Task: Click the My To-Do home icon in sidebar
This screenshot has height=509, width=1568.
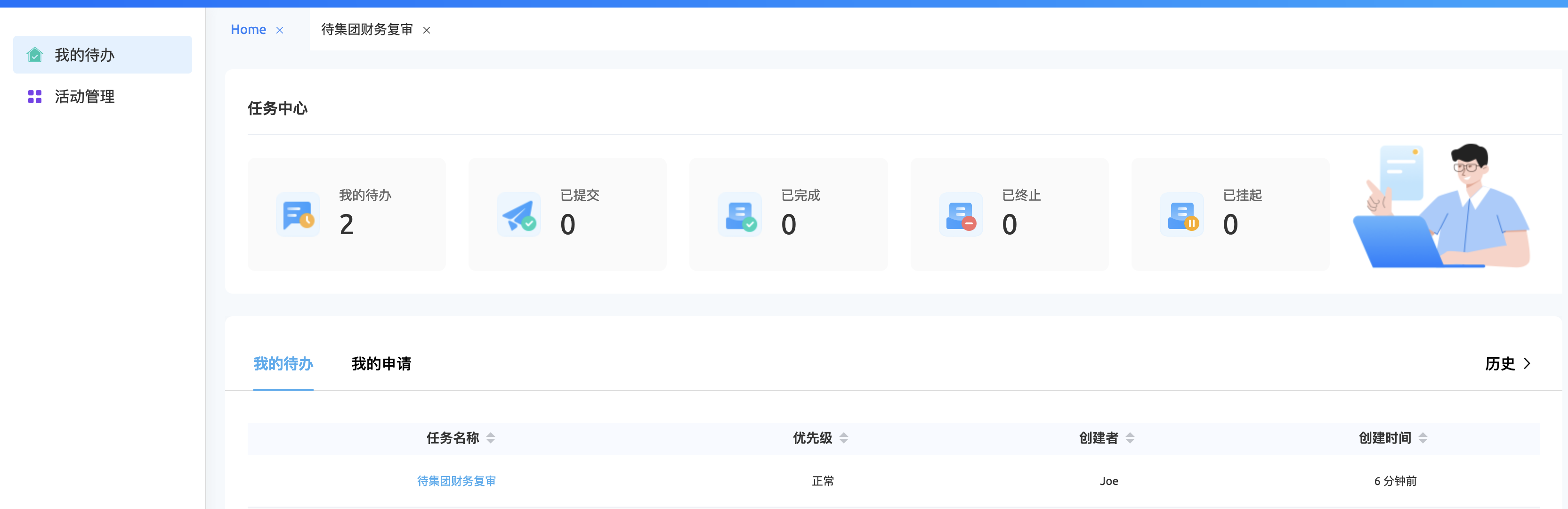Action: pyautogui.click(x=35, y=55)
